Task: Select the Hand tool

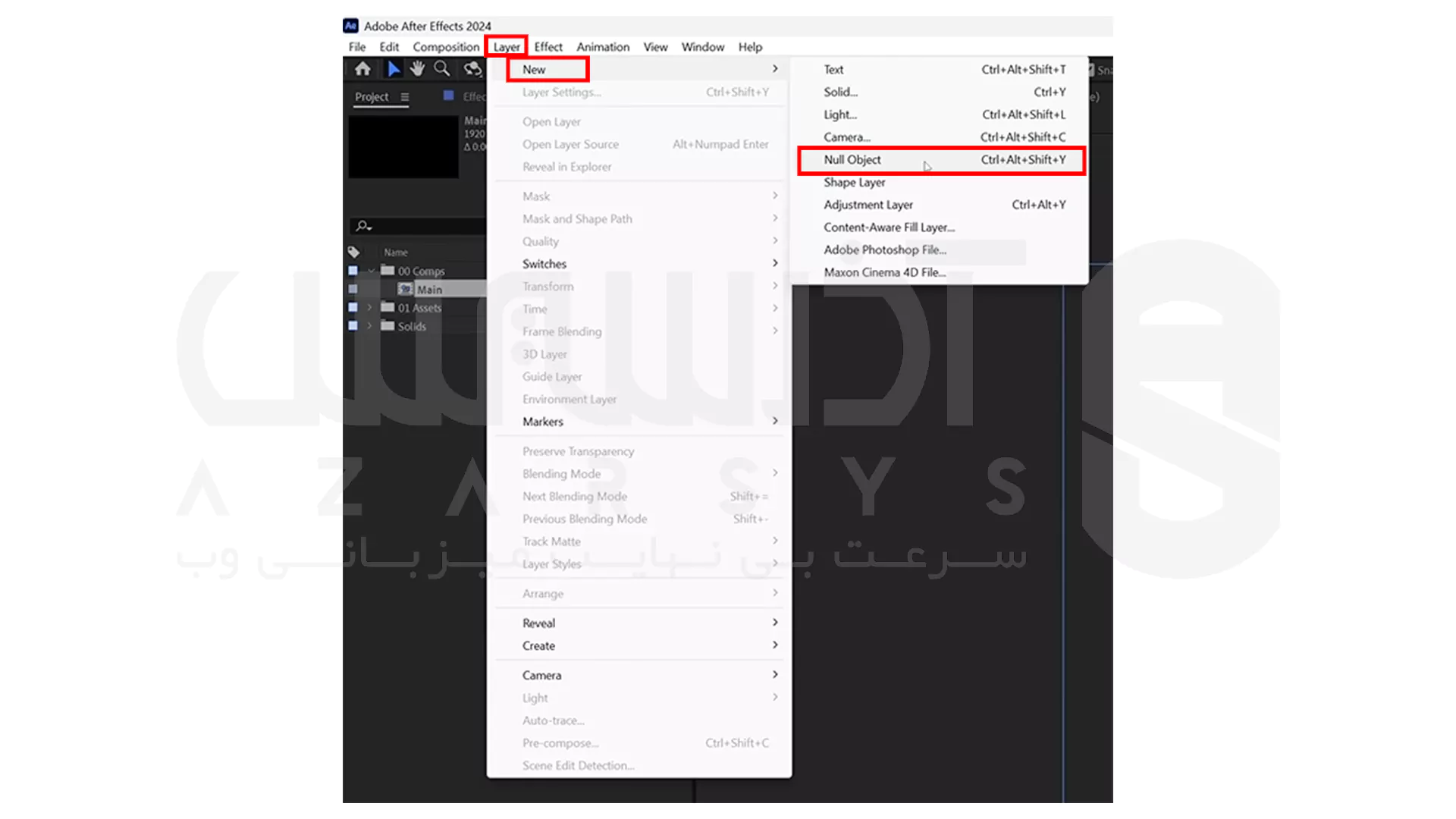Action: point(417,69)
